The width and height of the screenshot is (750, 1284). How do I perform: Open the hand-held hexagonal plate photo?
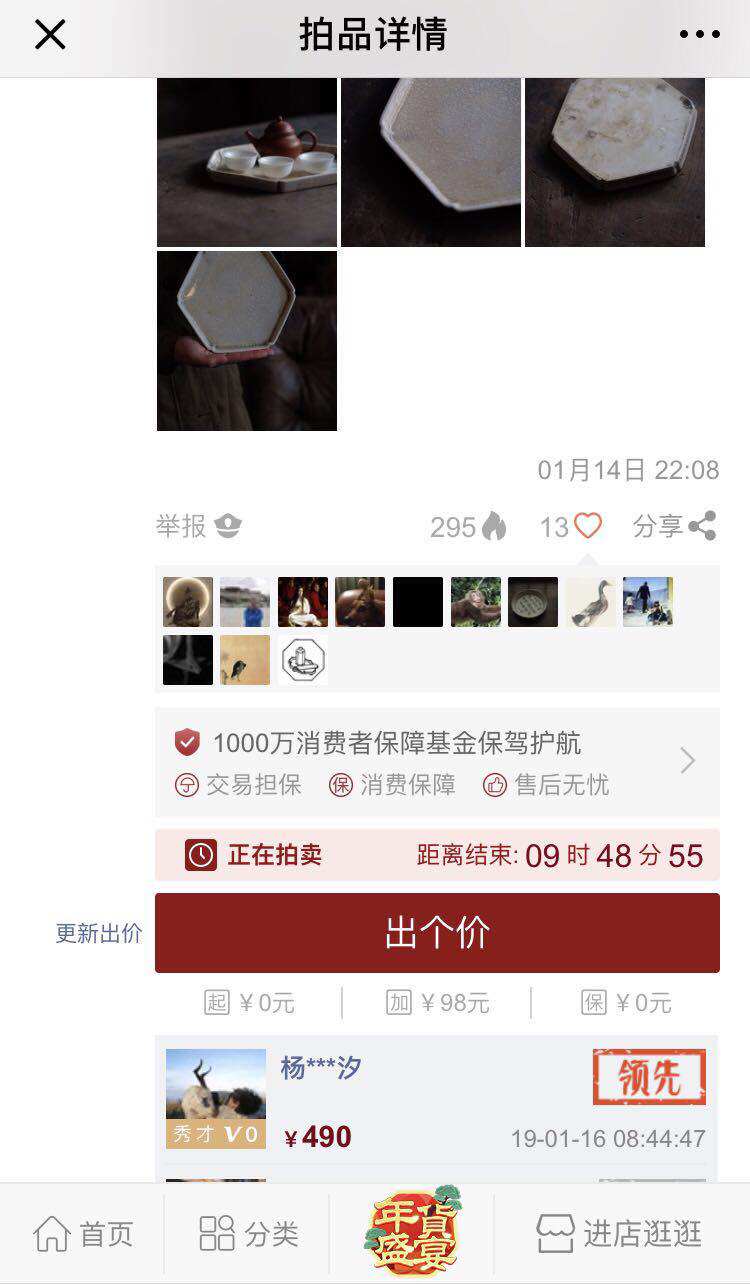247,341
